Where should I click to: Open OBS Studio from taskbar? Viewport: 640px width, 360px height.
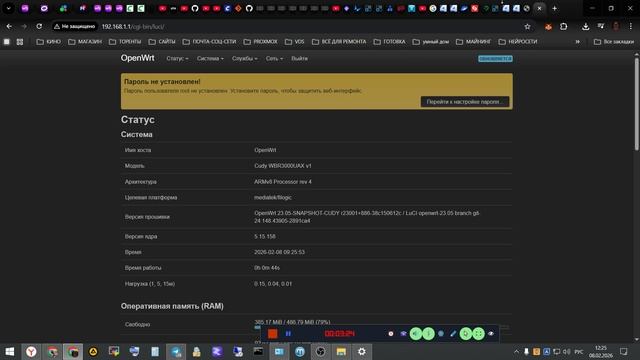click(x=320, y=351)
